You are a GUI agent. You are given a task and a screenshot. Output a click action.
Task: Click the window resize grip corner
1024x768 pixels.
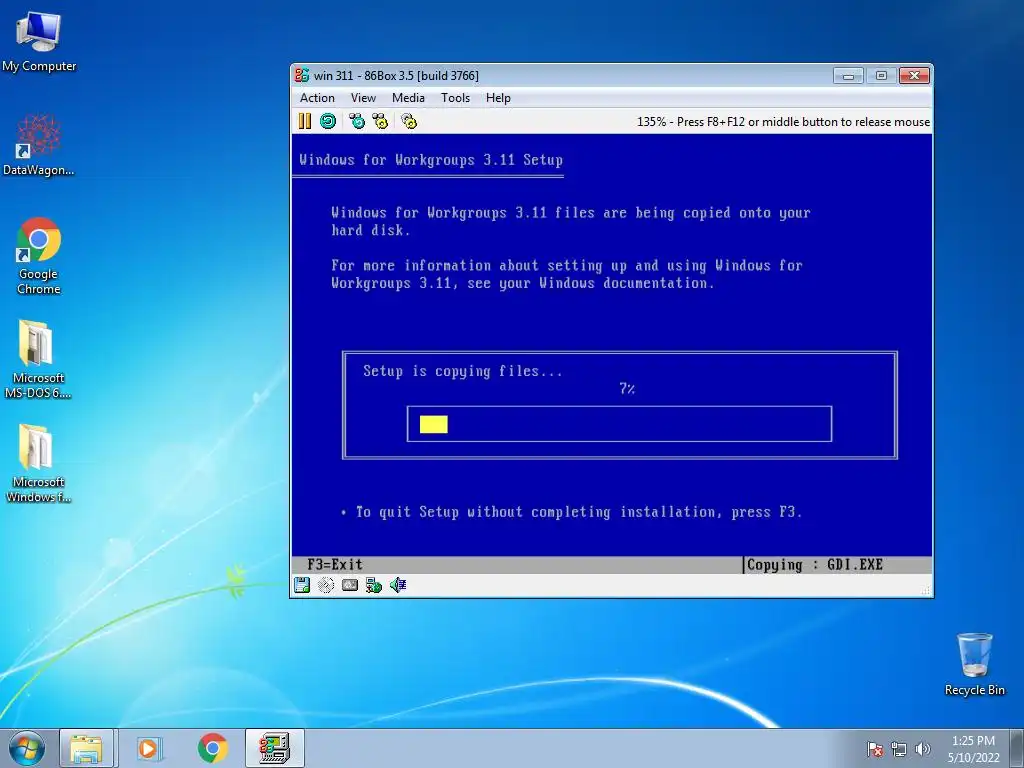pos(926,590)
